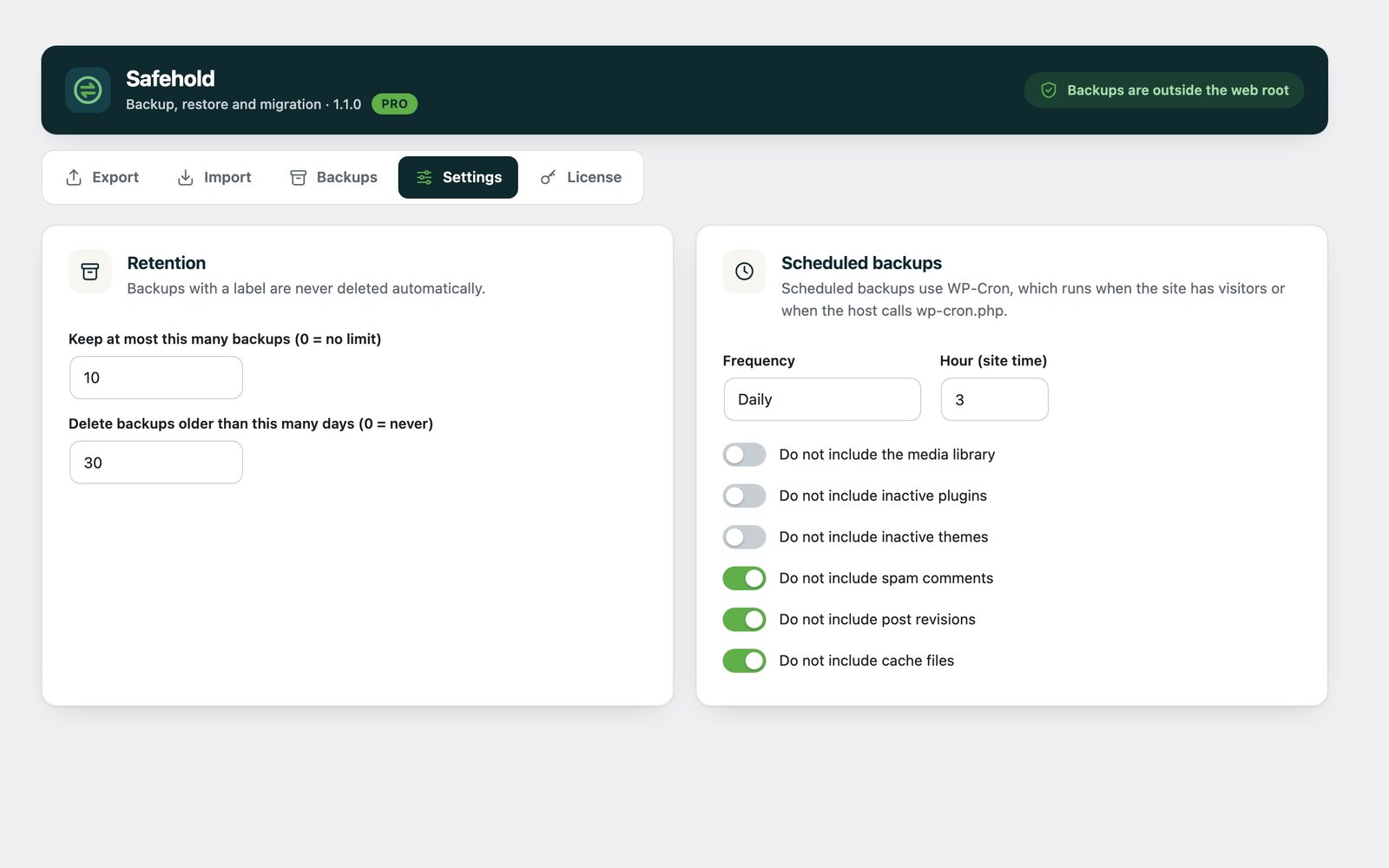Switch off 'Do not include post revisions'
The image size is (1389, 868).
click(744, 620)
